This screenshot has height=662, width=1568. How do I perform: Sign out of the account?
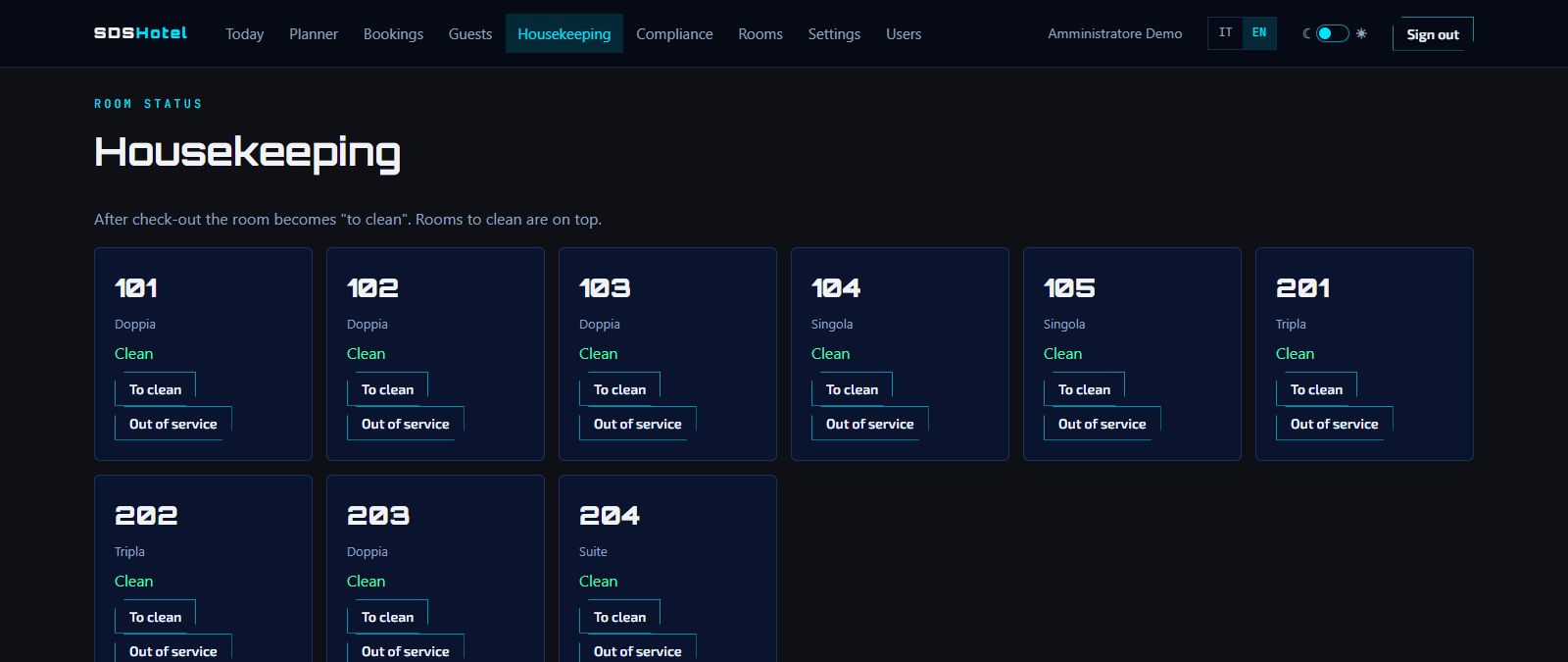(1433, 34)
